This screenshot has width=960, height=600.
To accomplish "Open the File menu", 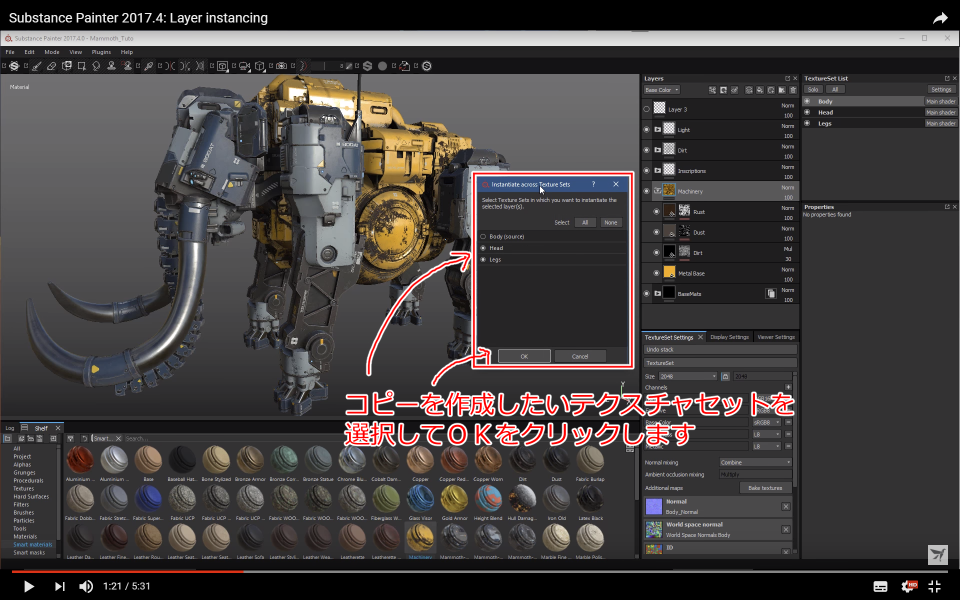I will (10, 52).
